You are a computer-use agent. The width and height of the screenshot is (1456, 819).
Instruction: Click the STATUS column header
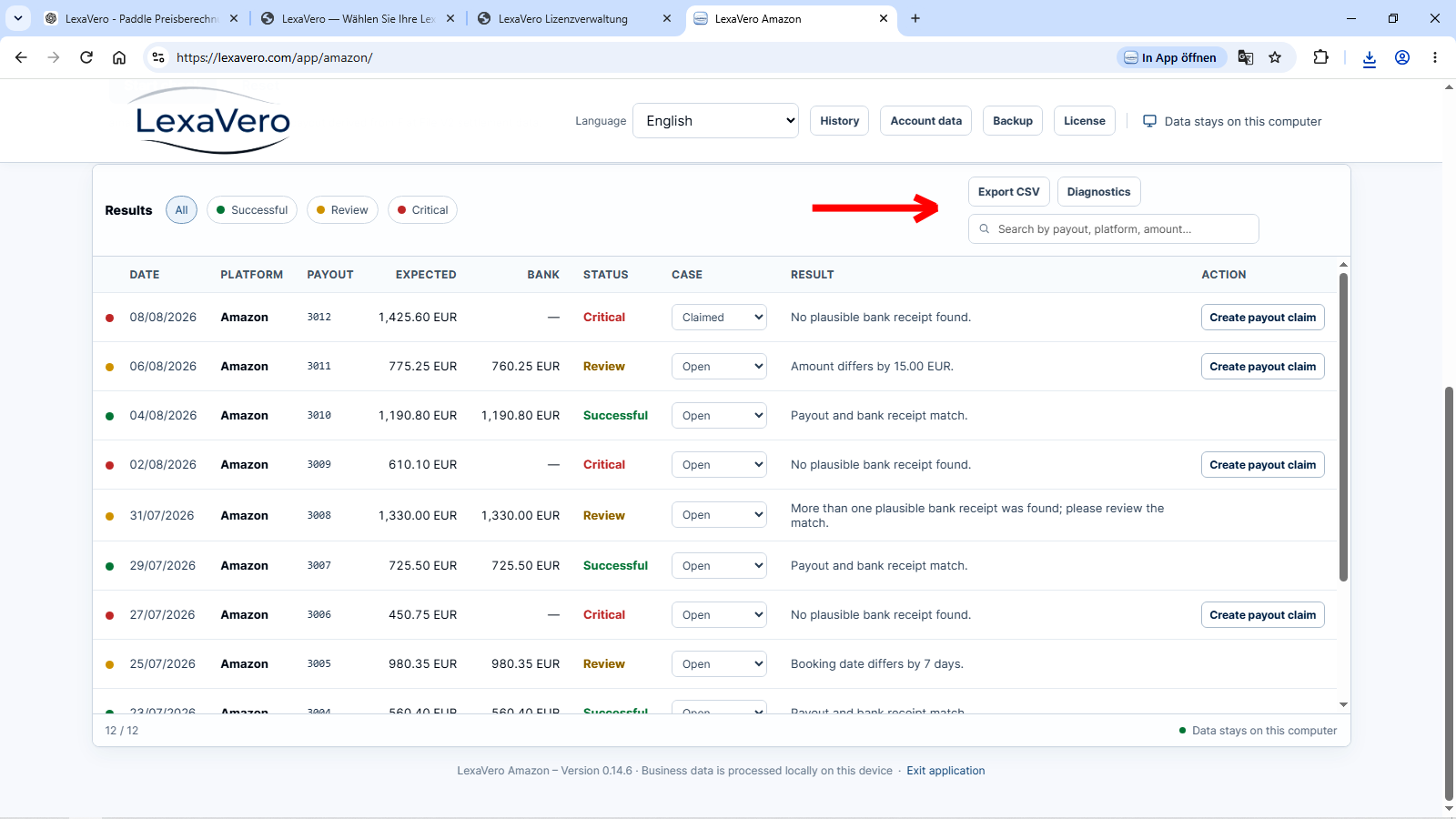606,275
